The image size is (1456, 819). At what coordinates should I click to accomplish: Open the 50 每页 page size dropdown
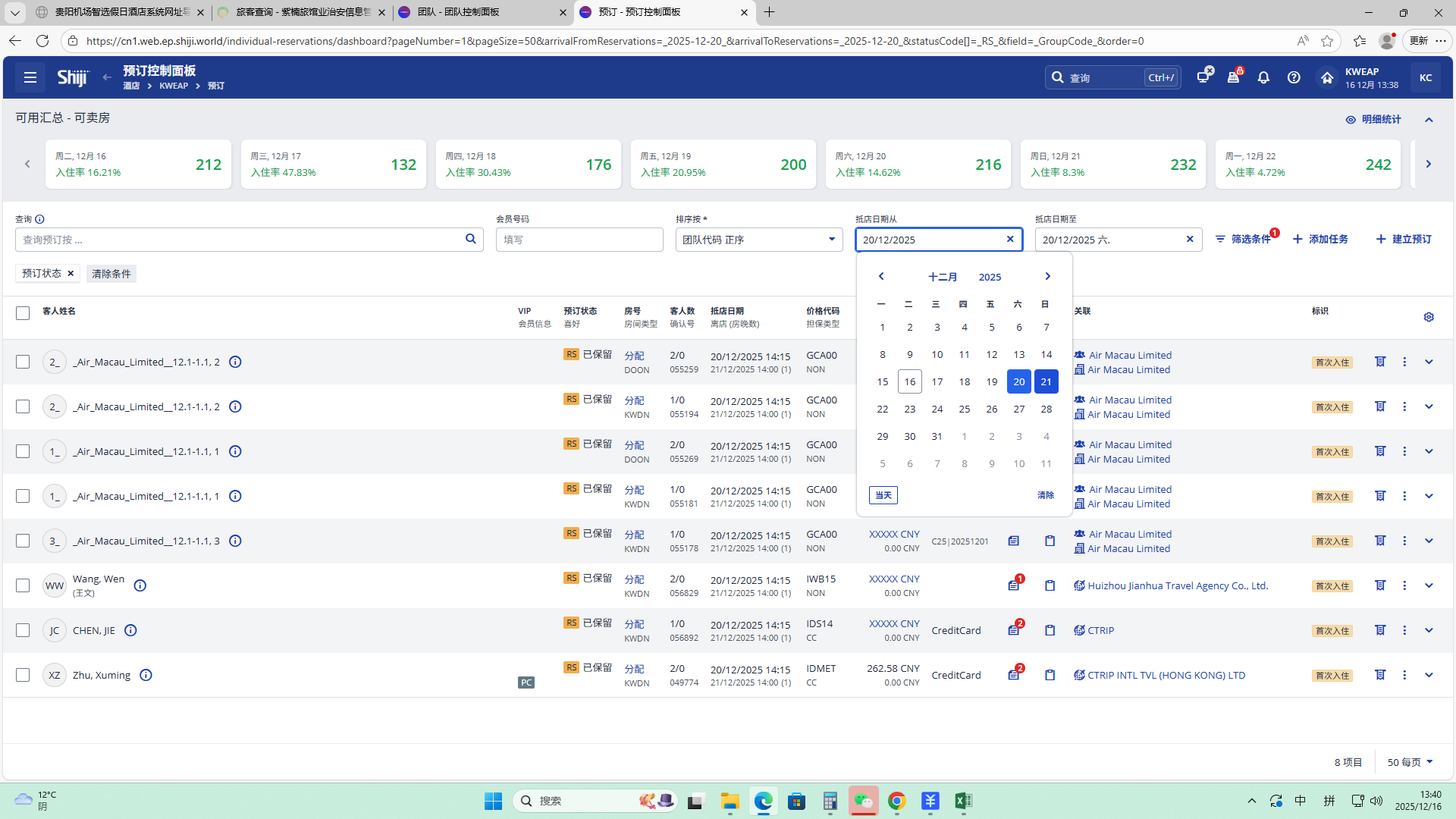coord(1410,762)
